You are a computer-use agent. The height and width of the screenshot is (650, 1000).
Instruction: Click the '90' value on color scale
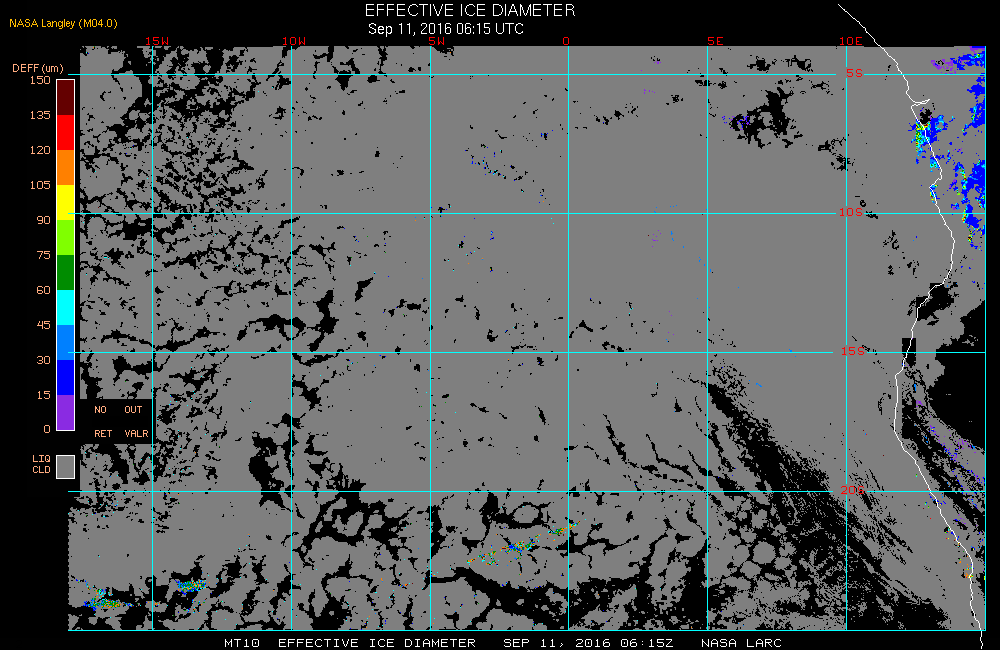pyautogui.click(x=43, y=220)
